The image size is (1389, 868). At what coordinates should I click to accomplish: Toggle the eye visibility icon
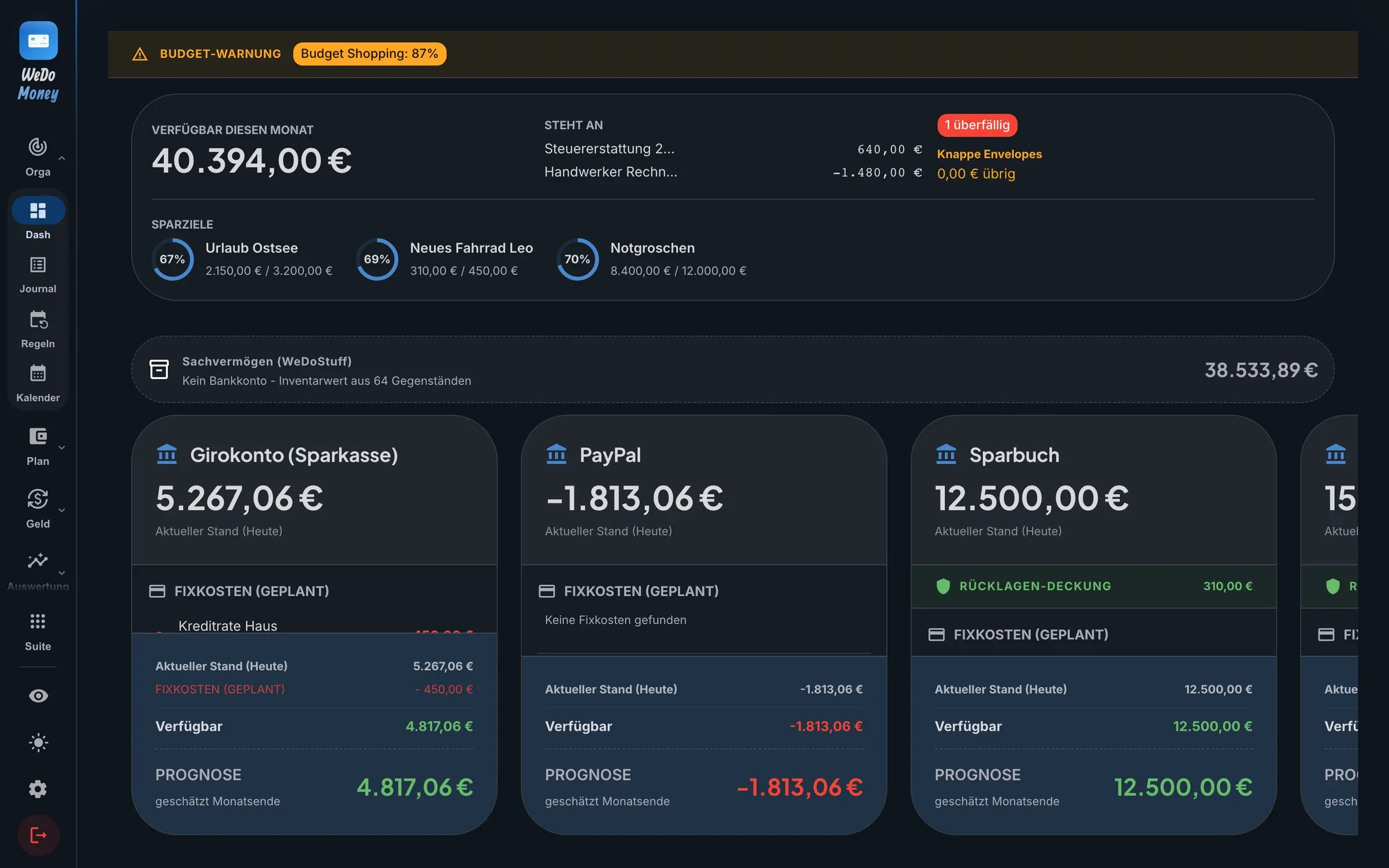pyautogui.click(x=38, y=696)
